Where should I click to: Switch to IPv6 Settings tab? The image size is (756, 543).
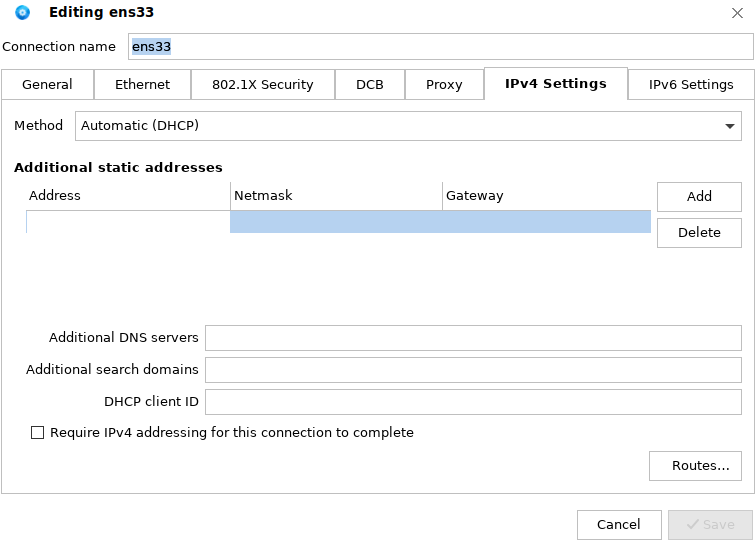click(691, 85)
